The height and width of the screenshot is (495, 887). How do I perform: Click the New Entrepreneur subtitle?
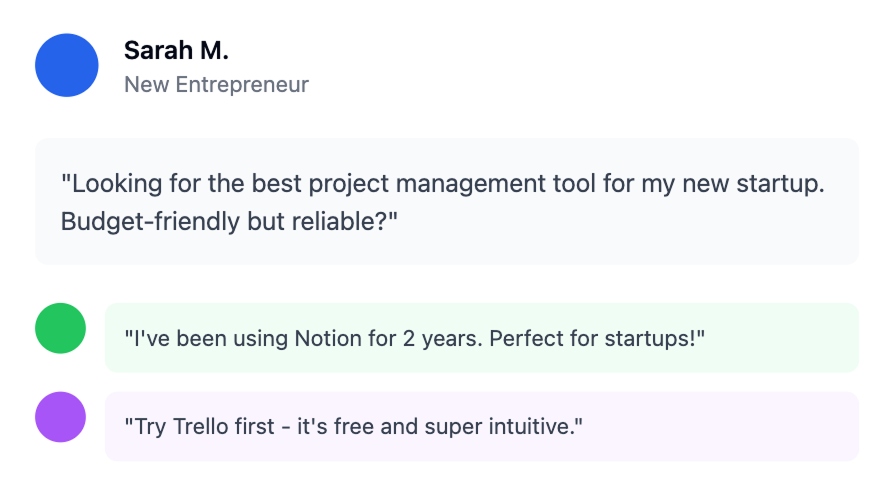coord(216,85)
